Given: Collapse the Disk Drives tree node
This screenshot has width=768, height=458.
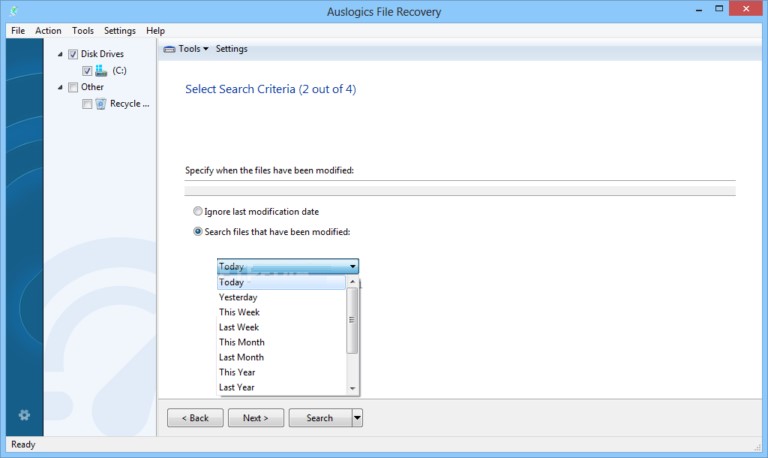Looking at the screenshot, I should (60, 54).
